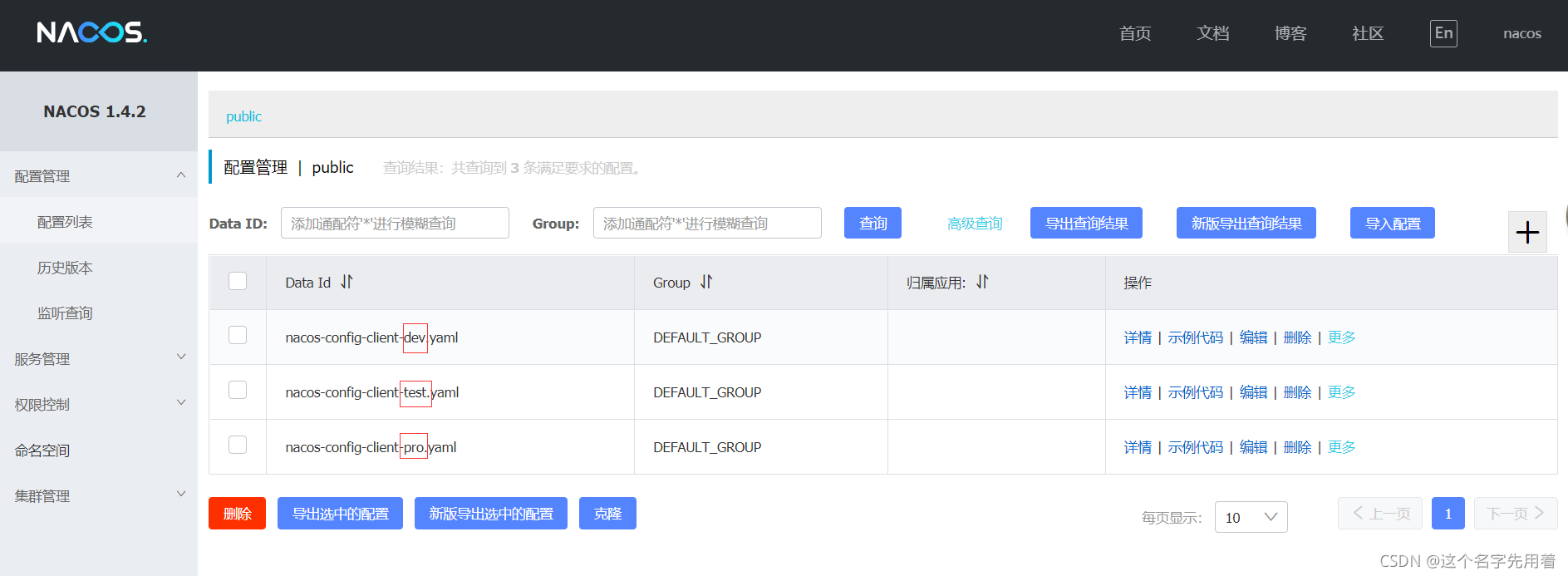Expand the 集群管理 sidebar section

click(99, 495)
